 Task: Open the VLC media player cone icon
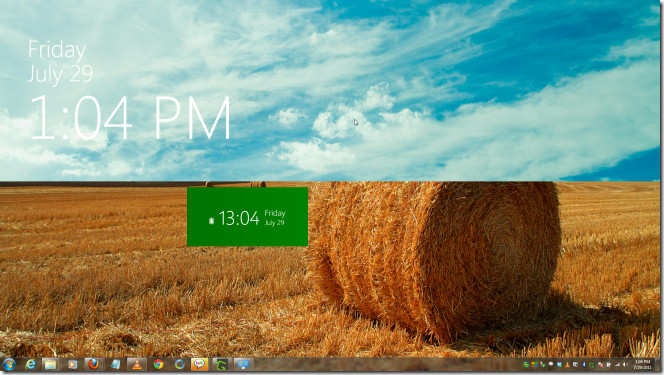pyautogui.click(x=136, y=364)
